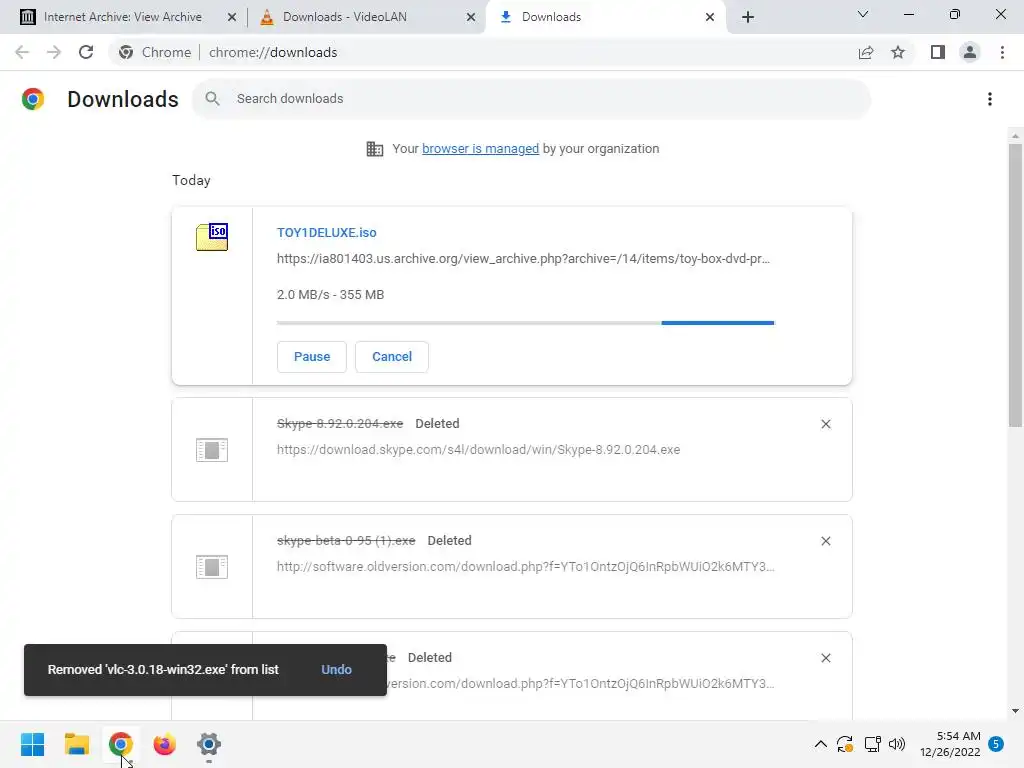Click the struck-through skype-beta-0-95 (1).exe filename
This screenshot has height=768, width=1024.
tap(346, 540)
